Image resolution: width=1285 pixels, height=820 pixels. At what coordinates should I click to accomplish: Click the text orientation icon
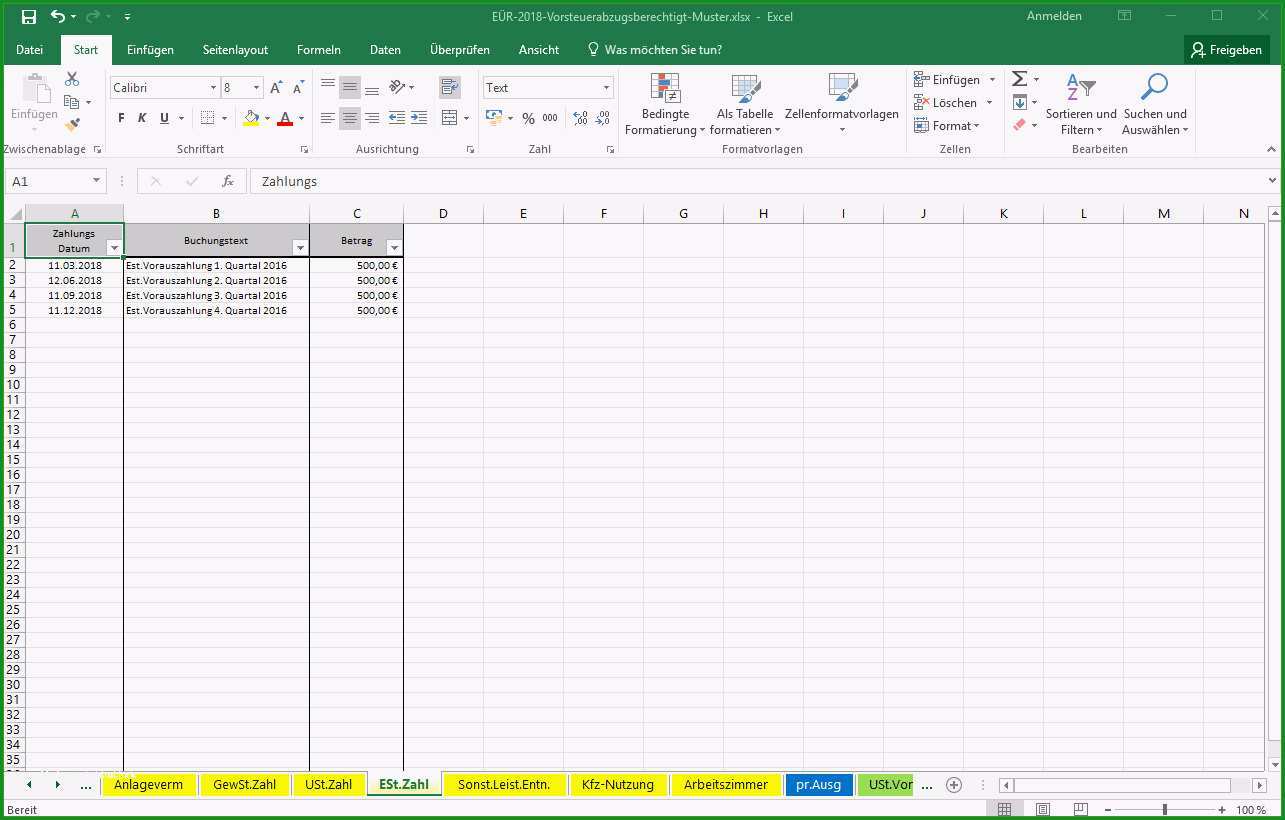click(x=397, y=88)
